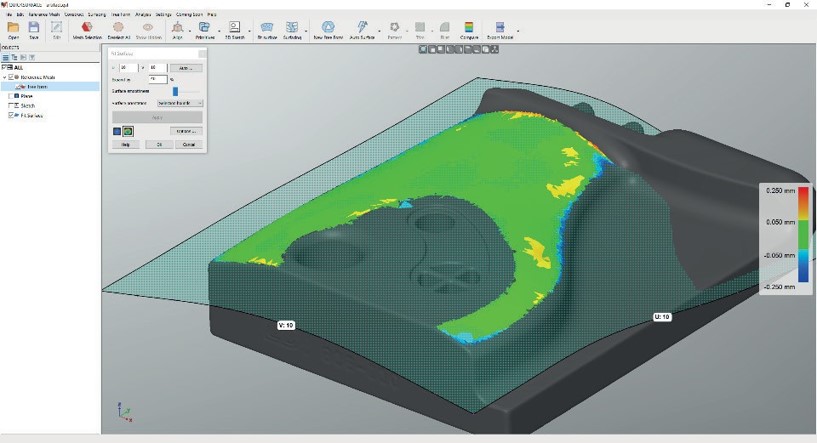Uncheck the Fit Surface object checkbox

click(11, 115)
